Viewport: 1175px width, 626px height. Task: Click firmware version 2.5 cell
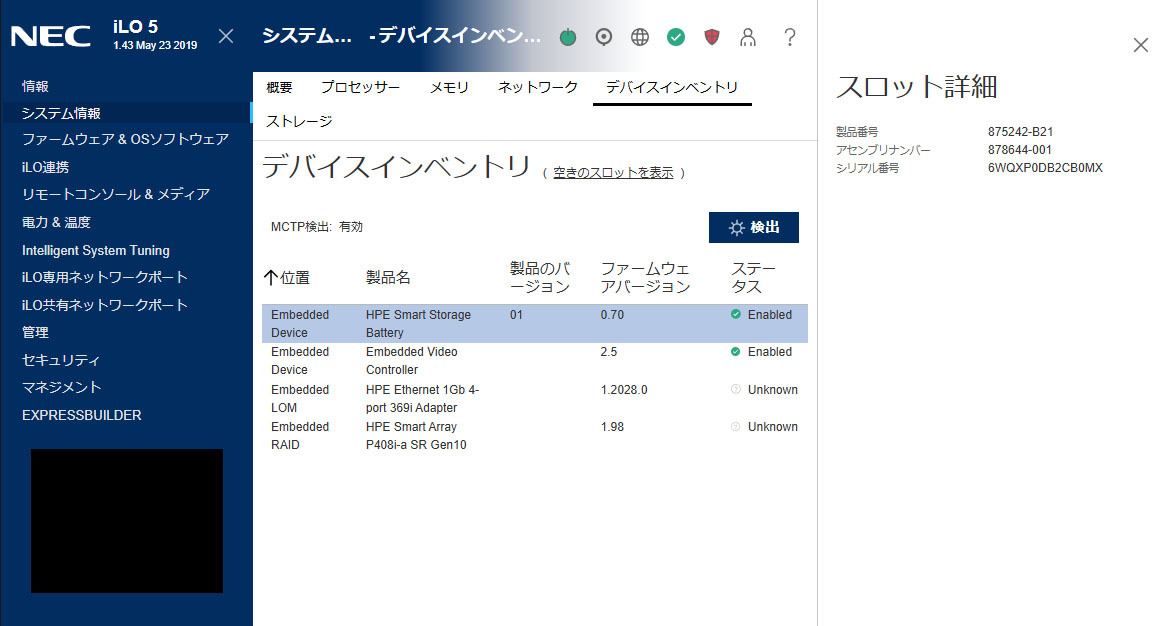[608, 352]
